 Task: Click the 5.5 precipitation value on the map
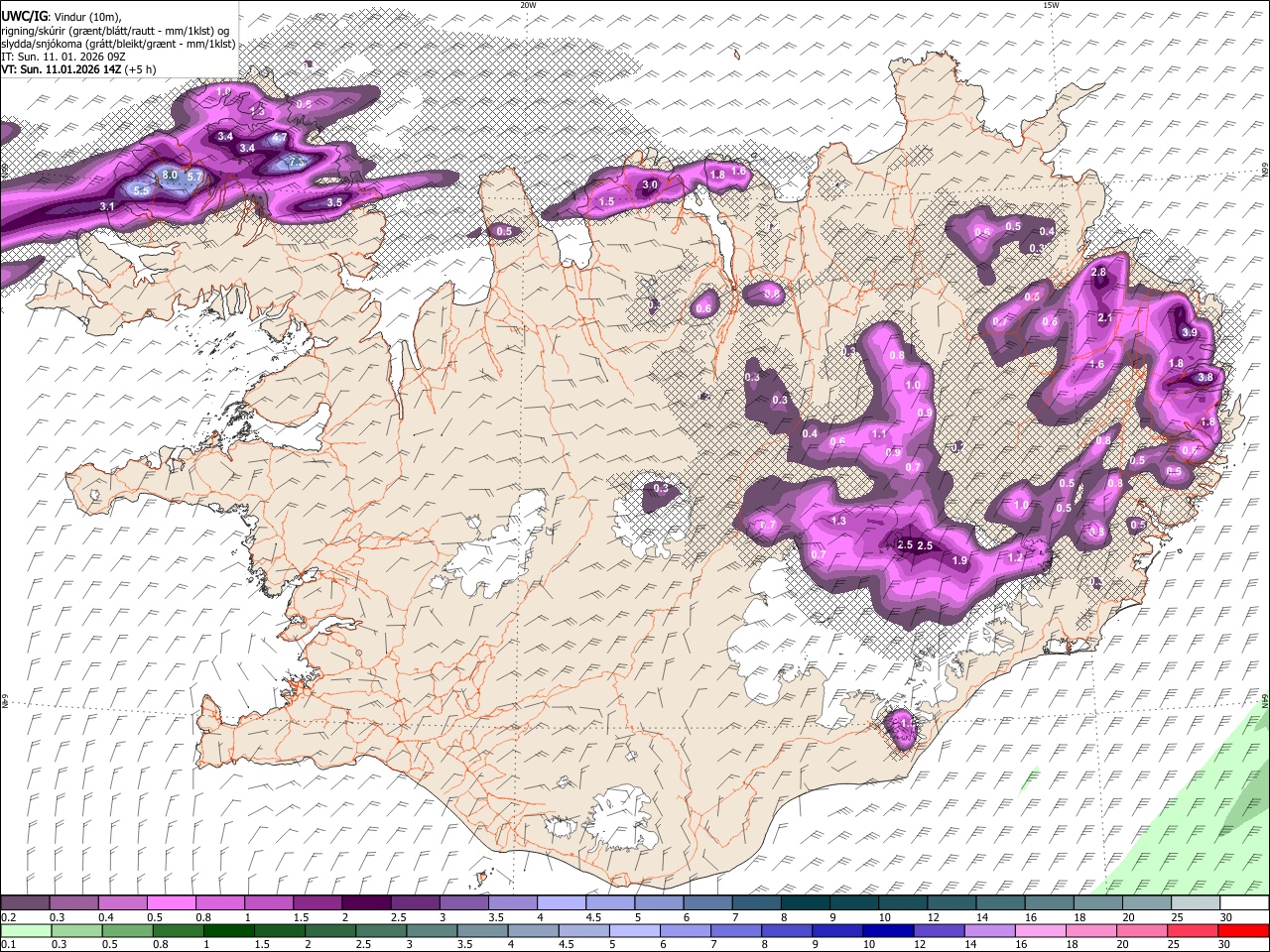pyautogui.click(x=141, y=190)
